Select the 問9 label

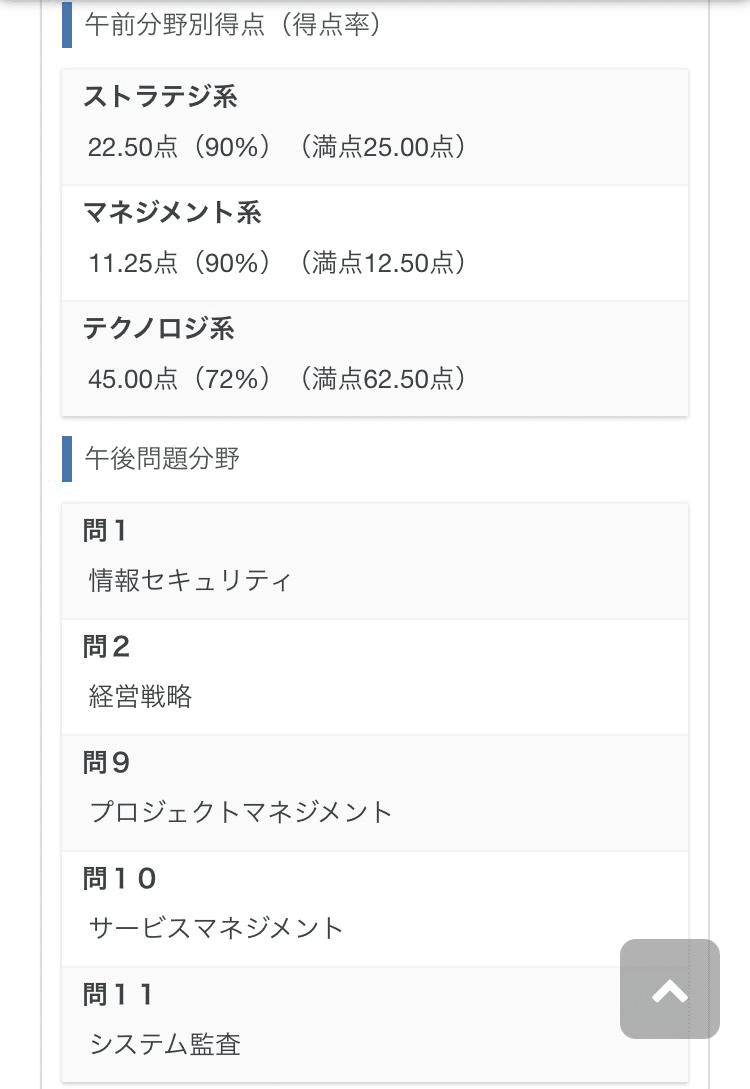107,763
